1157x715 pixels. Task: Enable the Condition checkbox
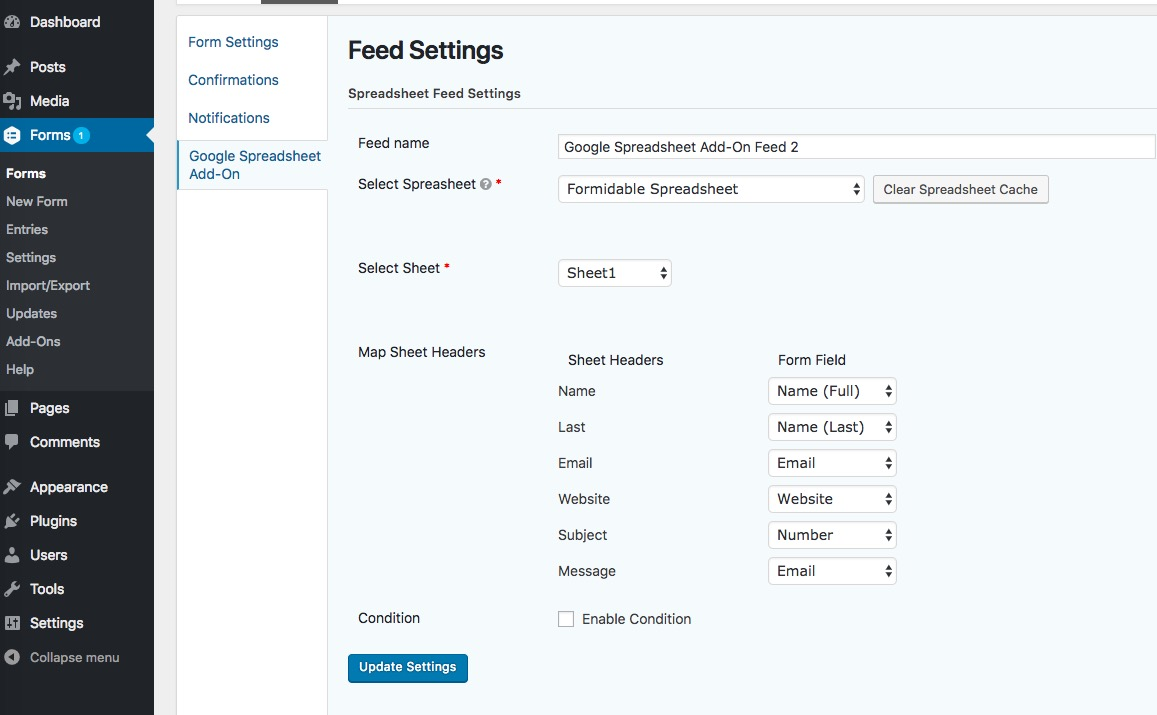(x=566, y=619)
